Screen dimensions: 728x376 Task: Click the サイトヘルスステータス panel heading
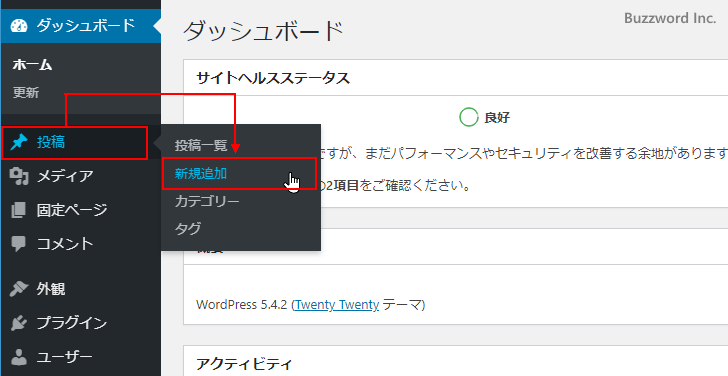[x=273, y=78]
